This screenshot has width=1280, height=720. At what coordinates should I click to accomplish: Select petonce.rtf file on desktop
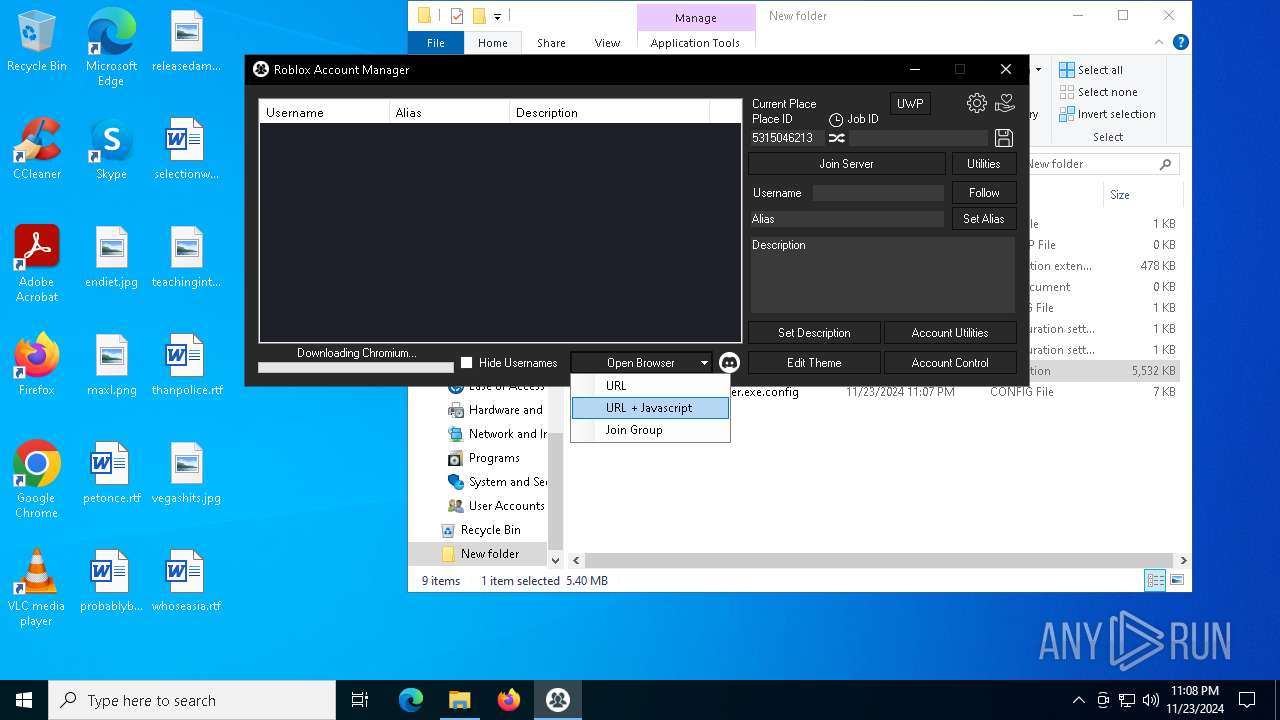point(111,473)
